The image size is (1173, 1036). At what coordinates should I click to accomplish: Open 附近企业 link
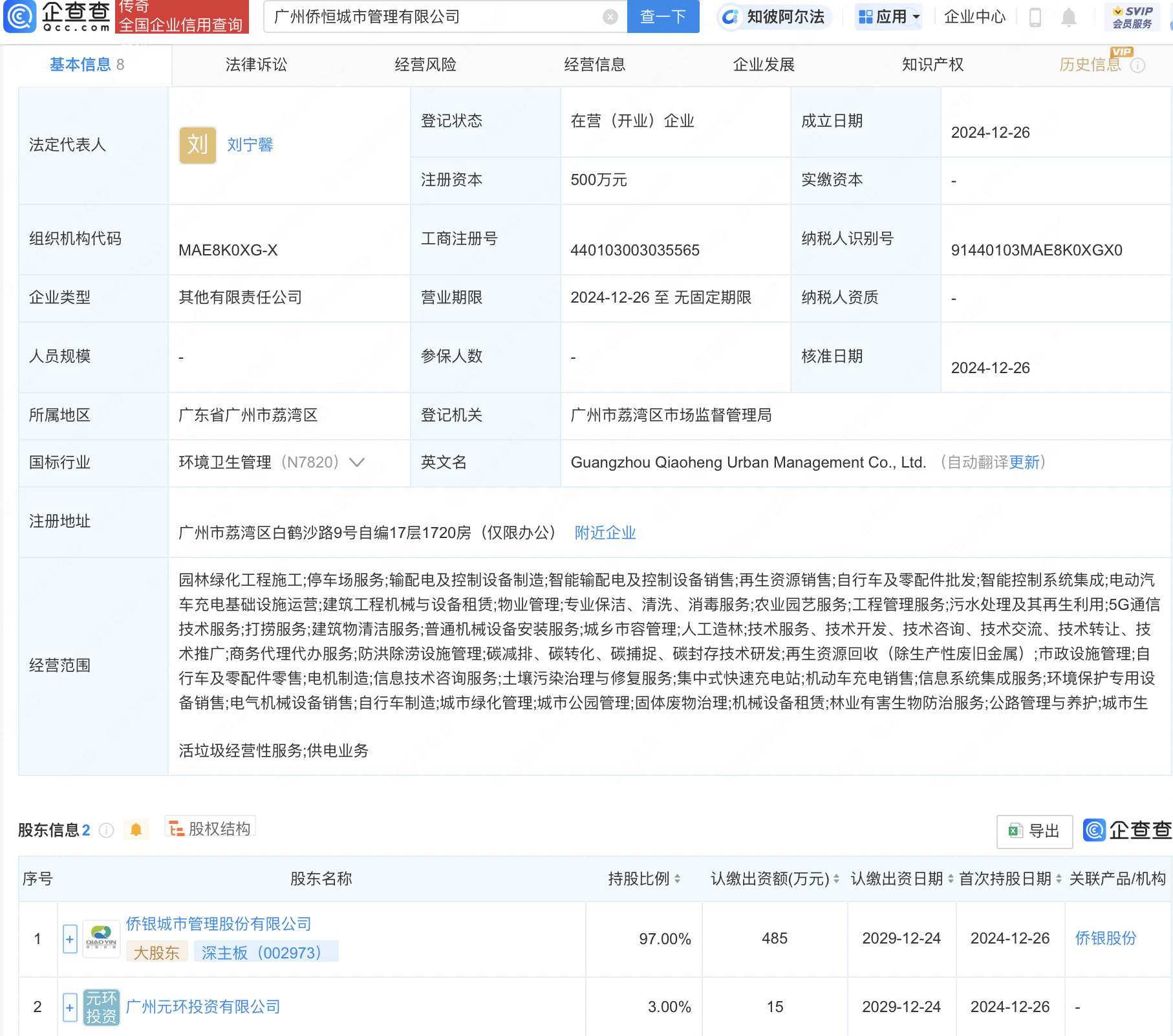(x=605, y=533)
